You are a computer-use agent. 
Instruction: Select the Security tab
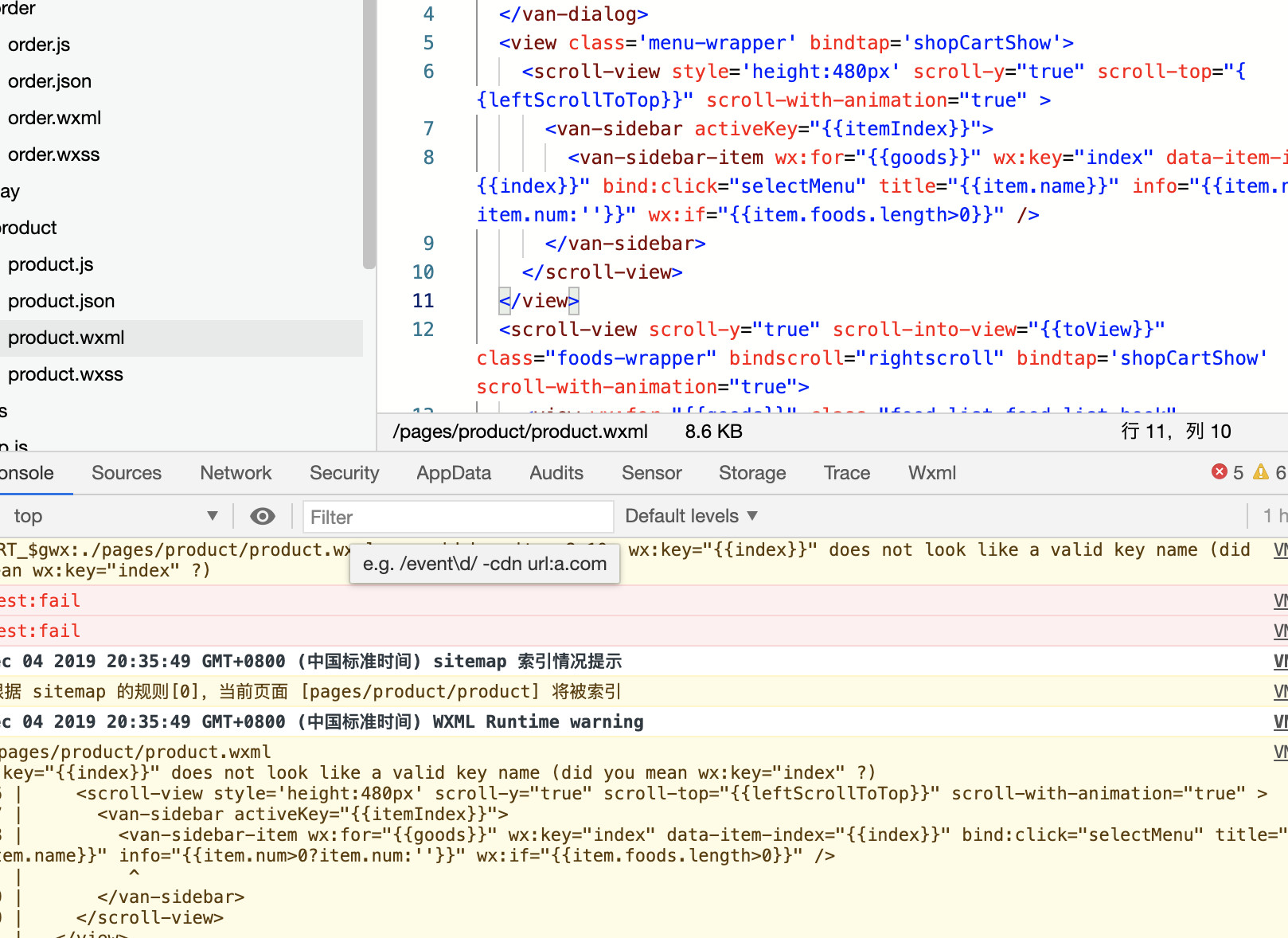pos(344,473)
